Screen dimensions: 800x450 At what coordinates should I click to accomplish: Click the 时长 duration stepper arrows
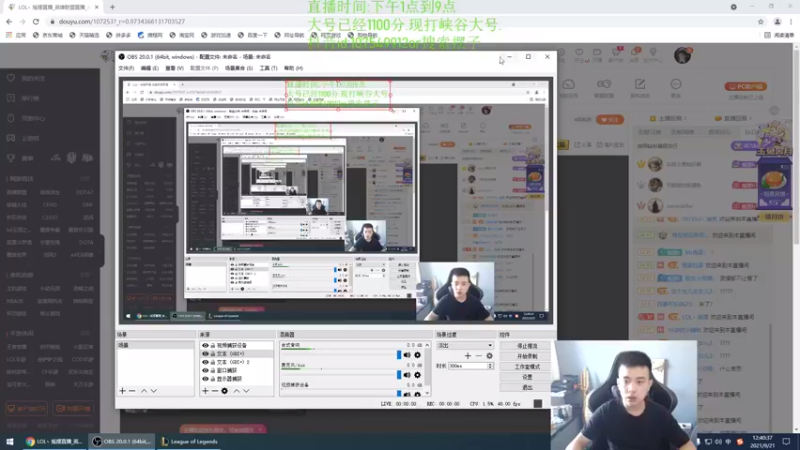(x=490, y=366)
